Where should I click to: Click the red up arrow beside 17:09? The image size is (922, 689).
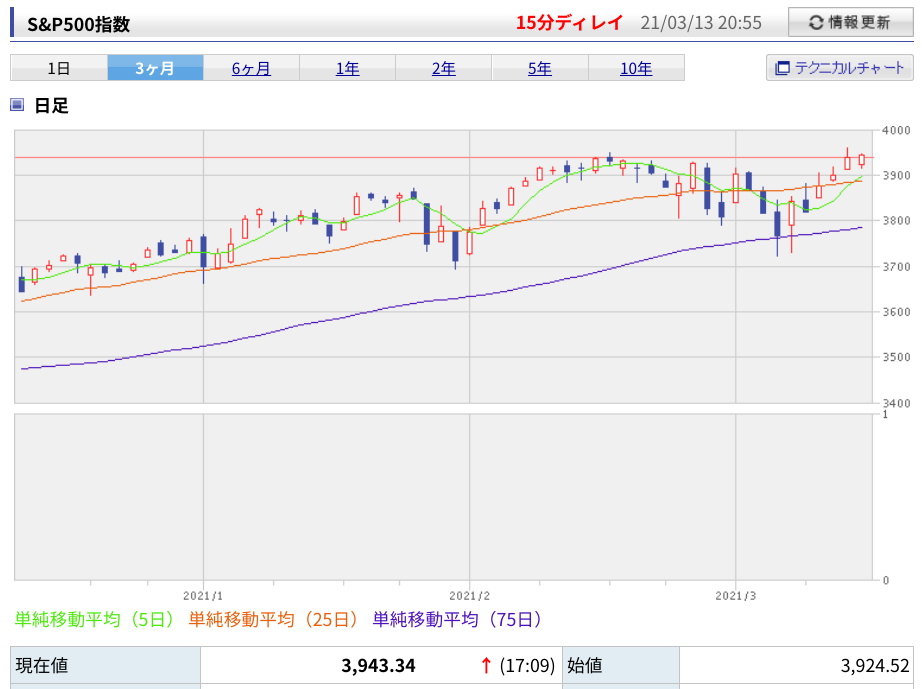pyautogui.click(x=486, y=665)
